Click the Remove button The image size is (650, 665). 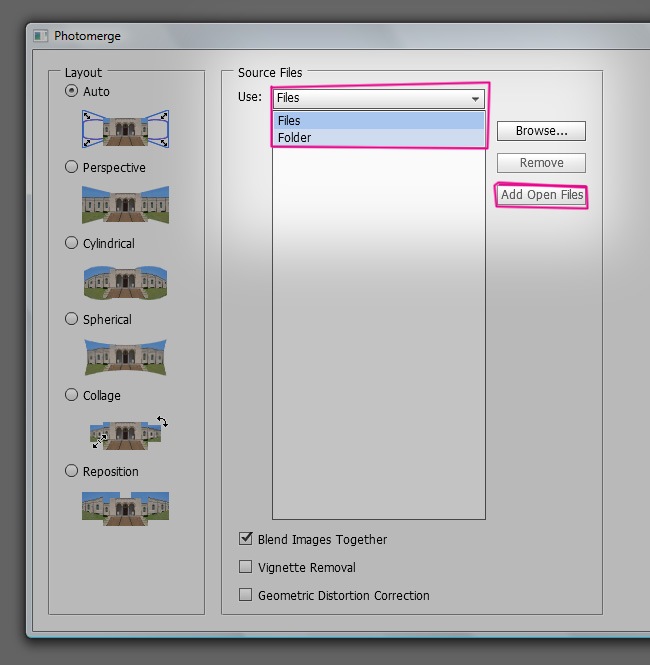coord(541,163)
